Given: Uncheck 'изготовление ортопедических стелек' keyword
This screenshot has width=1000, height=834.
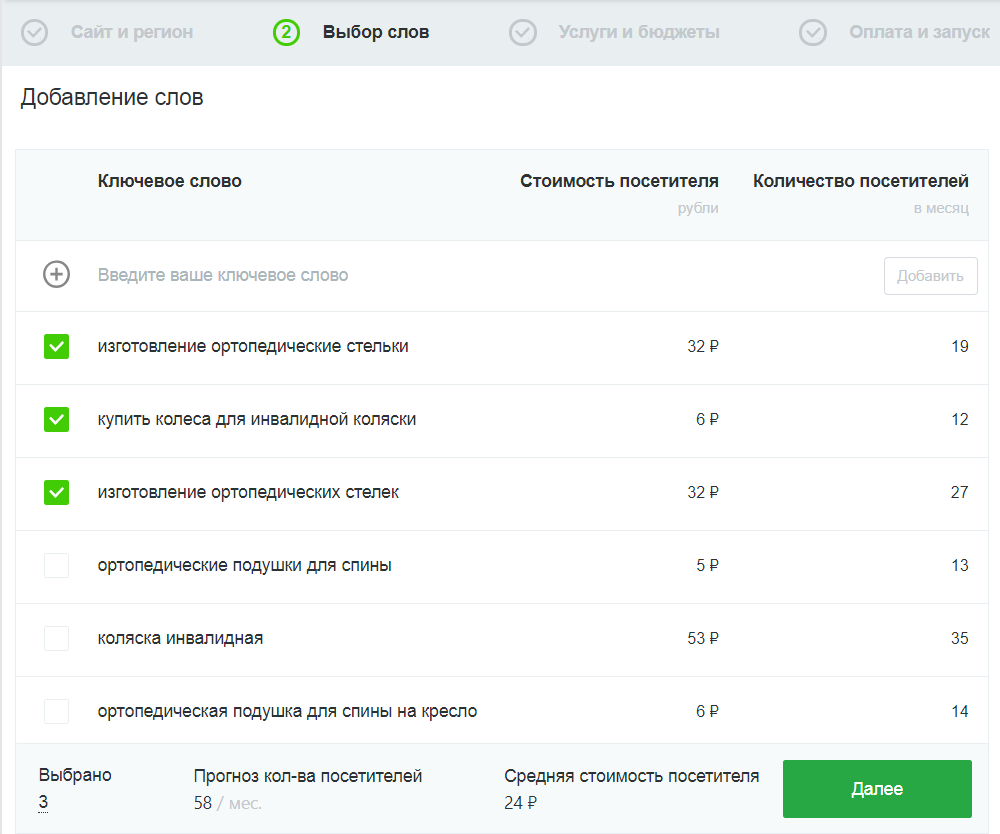Looking at the screenshot, I should pos(56,493).
